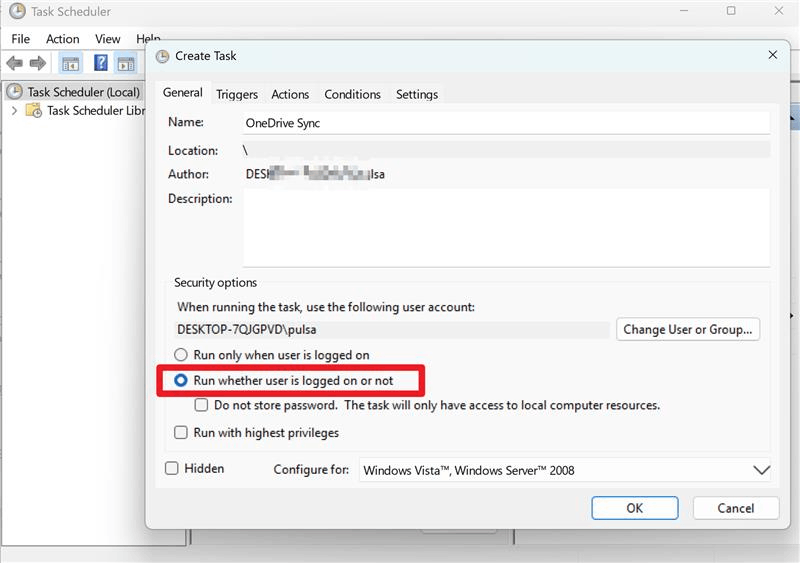Viewport: 800px width, 563px height.
Task: Close the Create Task dialog
Action: tap(773, 55)
